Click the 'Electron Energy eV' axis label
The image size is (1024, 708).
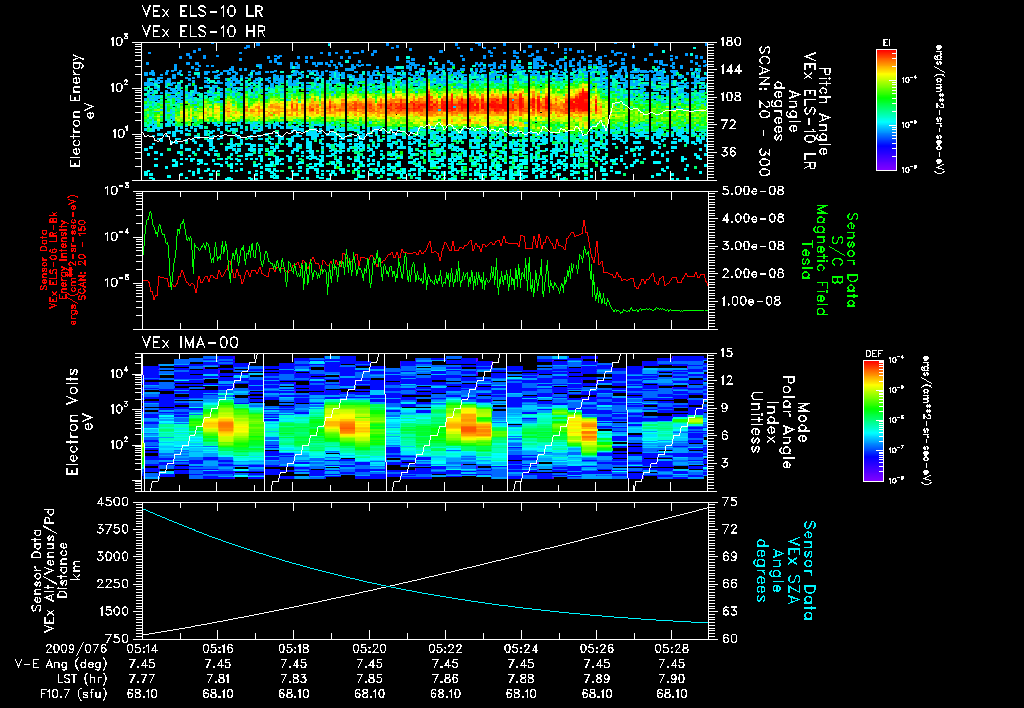(x=82, y=111)
